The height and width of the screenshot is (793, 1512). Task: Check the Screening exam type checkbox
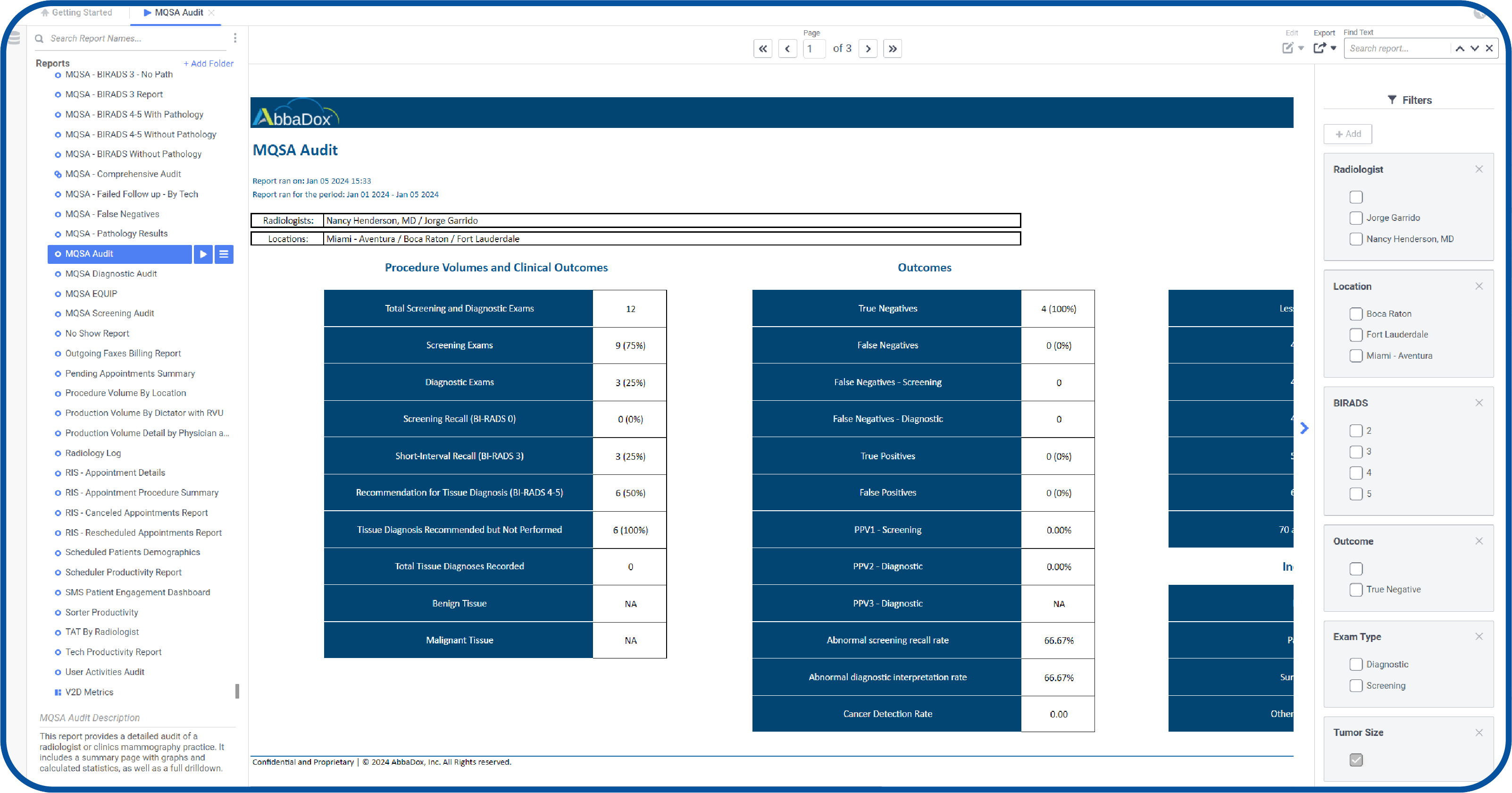pos(1355,685)
